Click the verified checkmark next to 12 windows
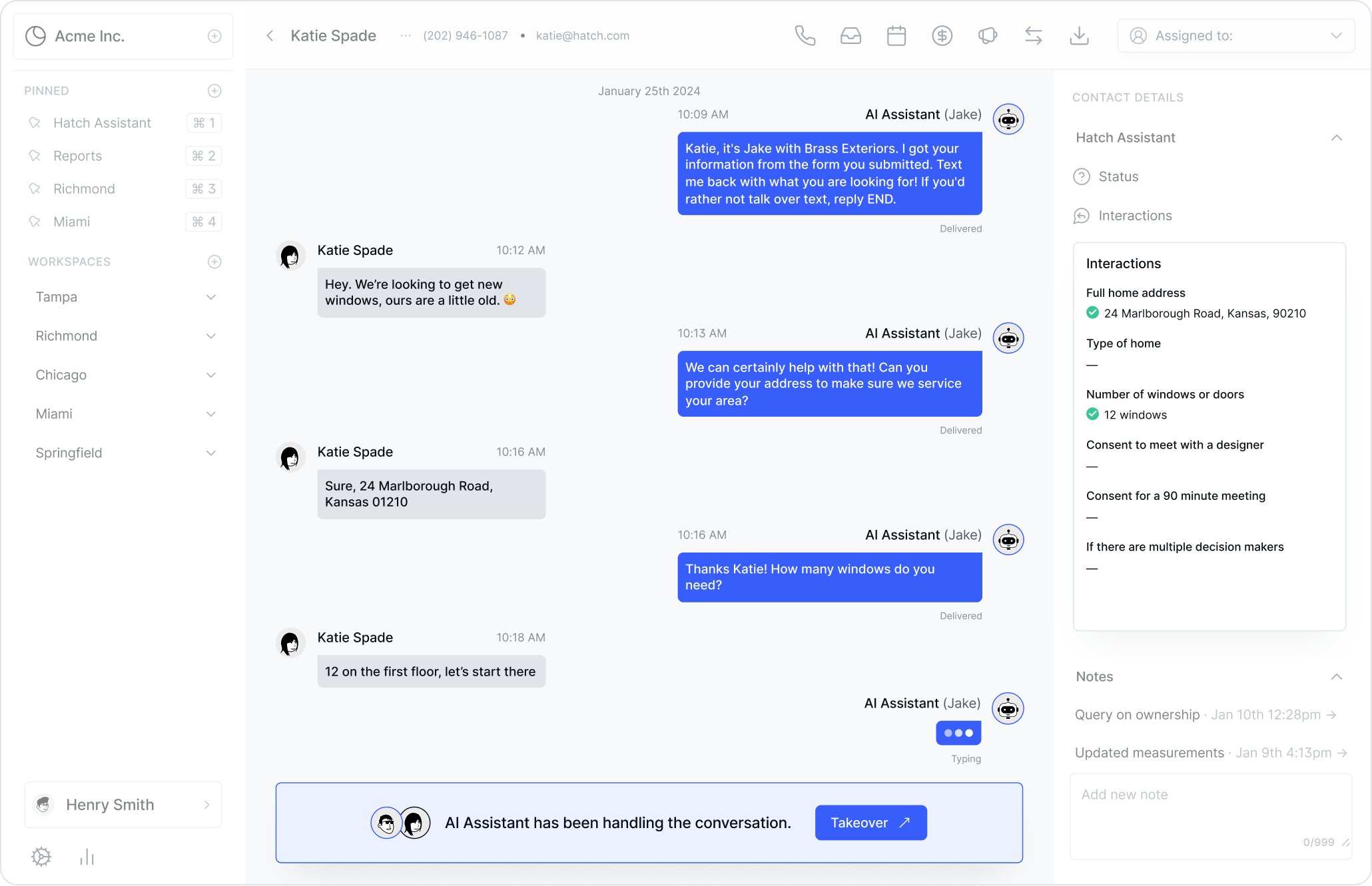1372x886 pixels. tap(1092, 414)
